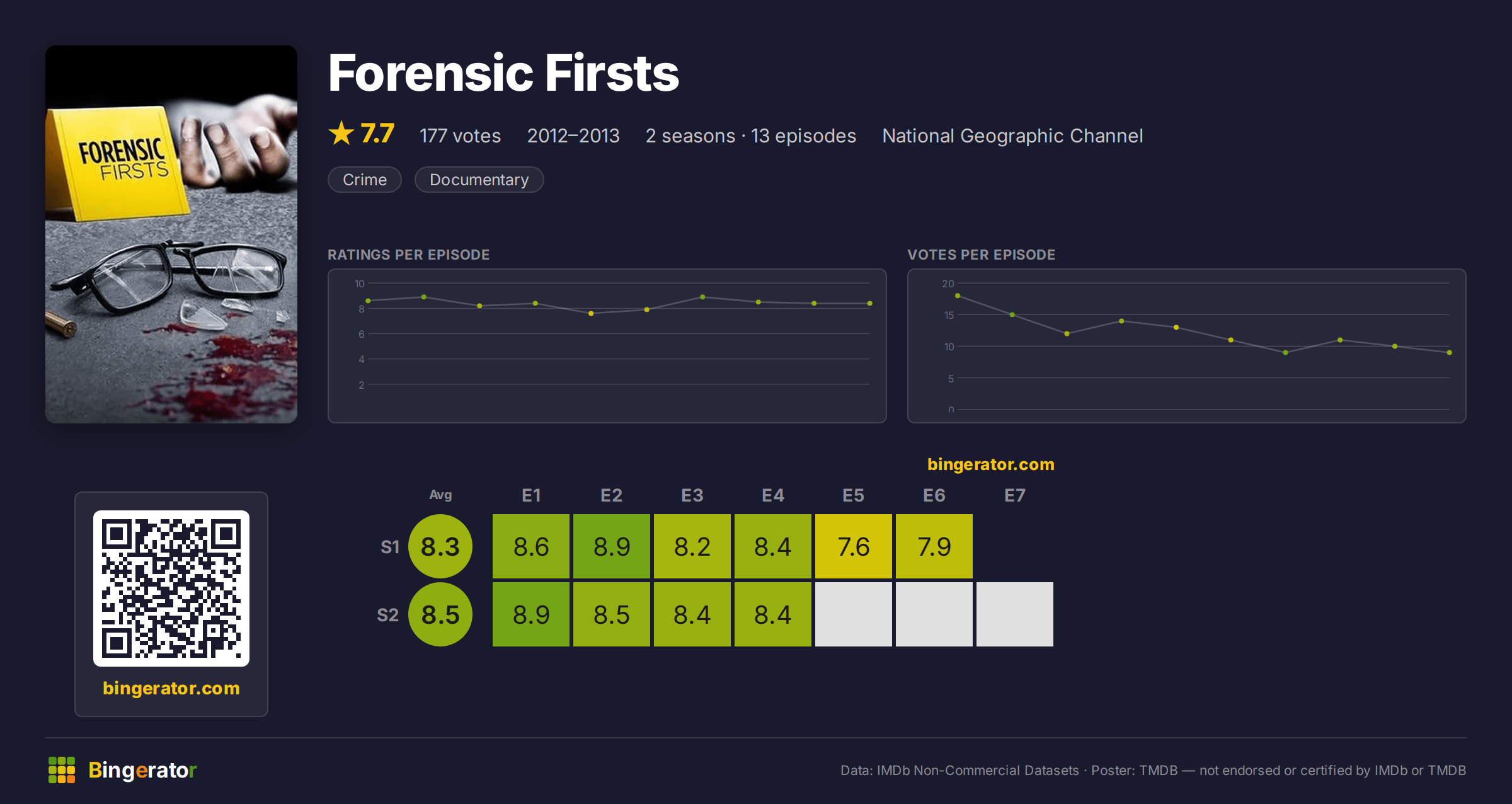
Task: Select the Documentary genre tag
Action: click(479, 180)
